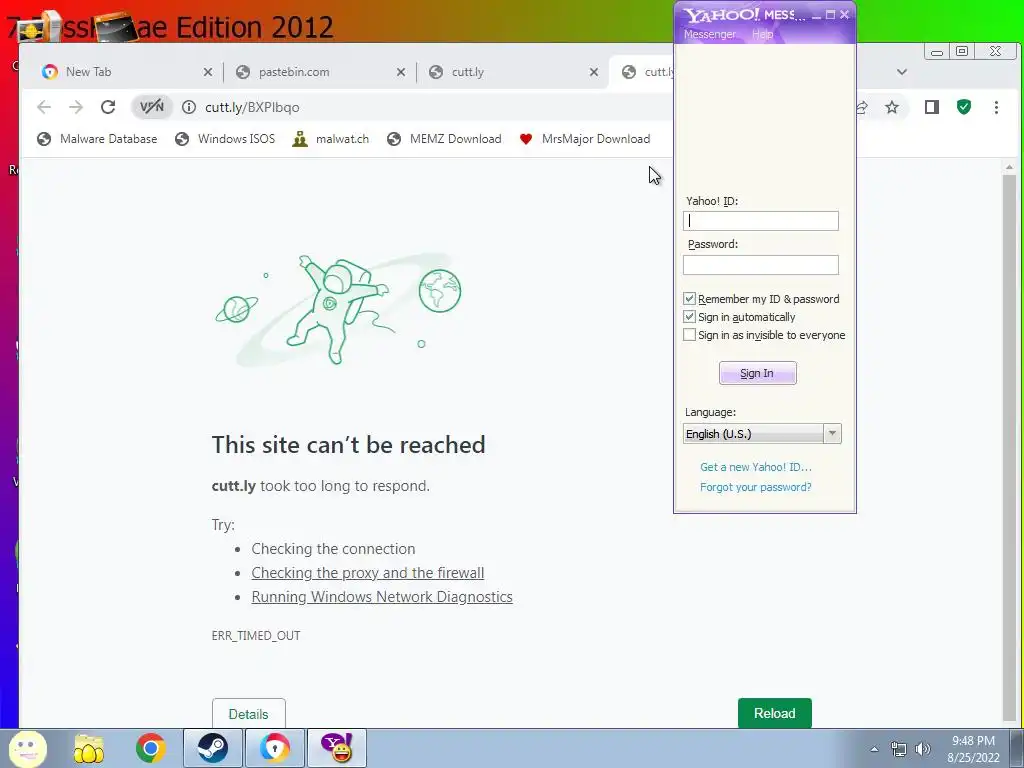Open the Windows ISOS bookmark
This screenshot has height=768, width=1024.
(x=225, y=138)
